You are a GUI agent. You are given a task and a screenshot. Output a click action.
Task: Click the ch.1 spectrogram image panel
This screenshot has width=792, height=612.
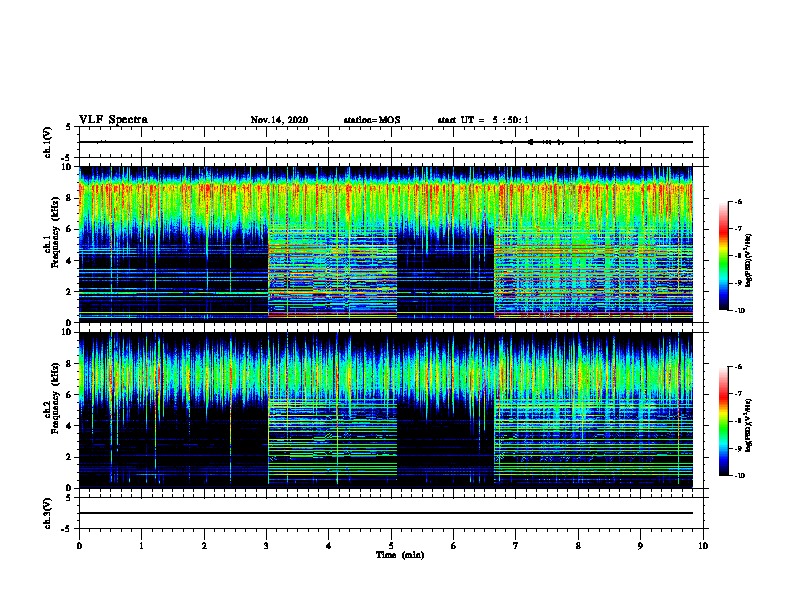(386, 244)
